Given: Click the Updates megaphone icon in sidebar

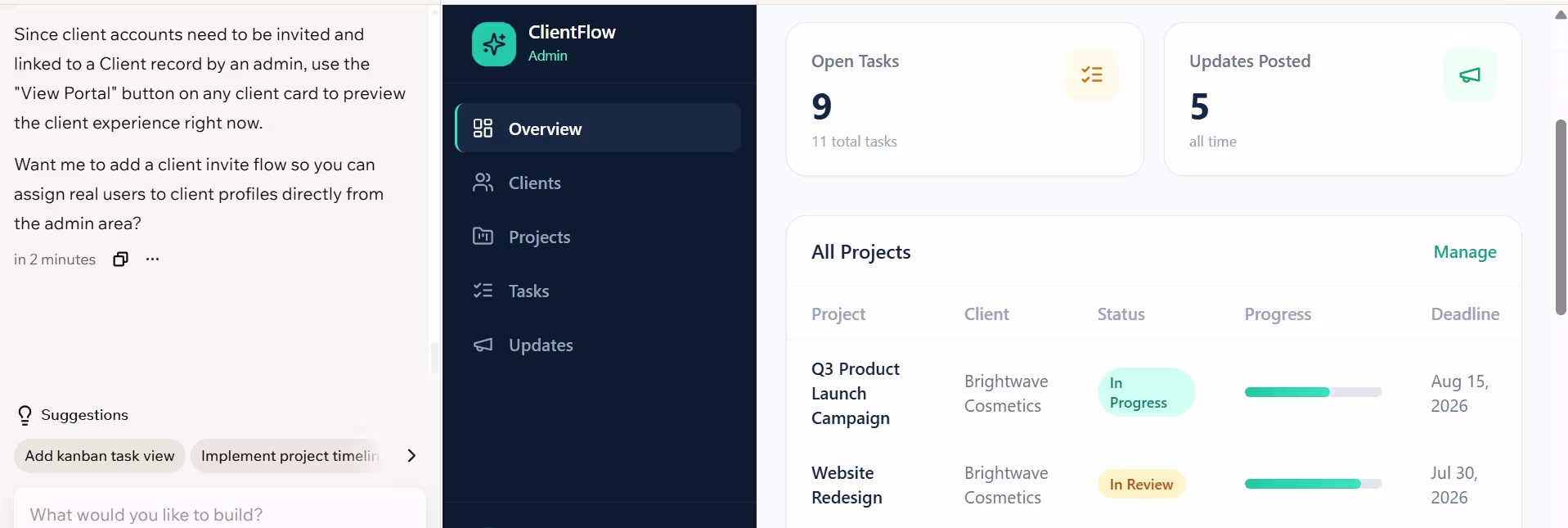Looking at the screenshot, I should coord(483,345).
